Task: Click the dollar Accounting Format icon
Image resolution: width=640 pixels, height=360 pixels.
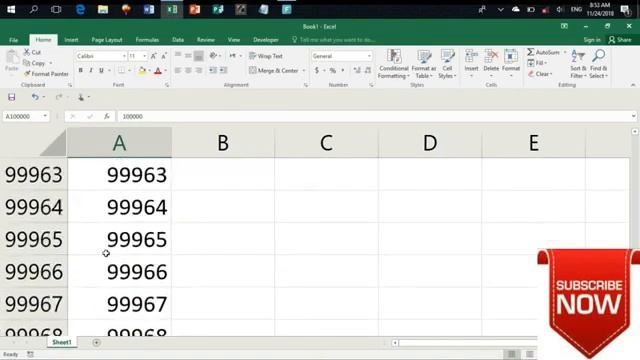Action: (317, 70)
